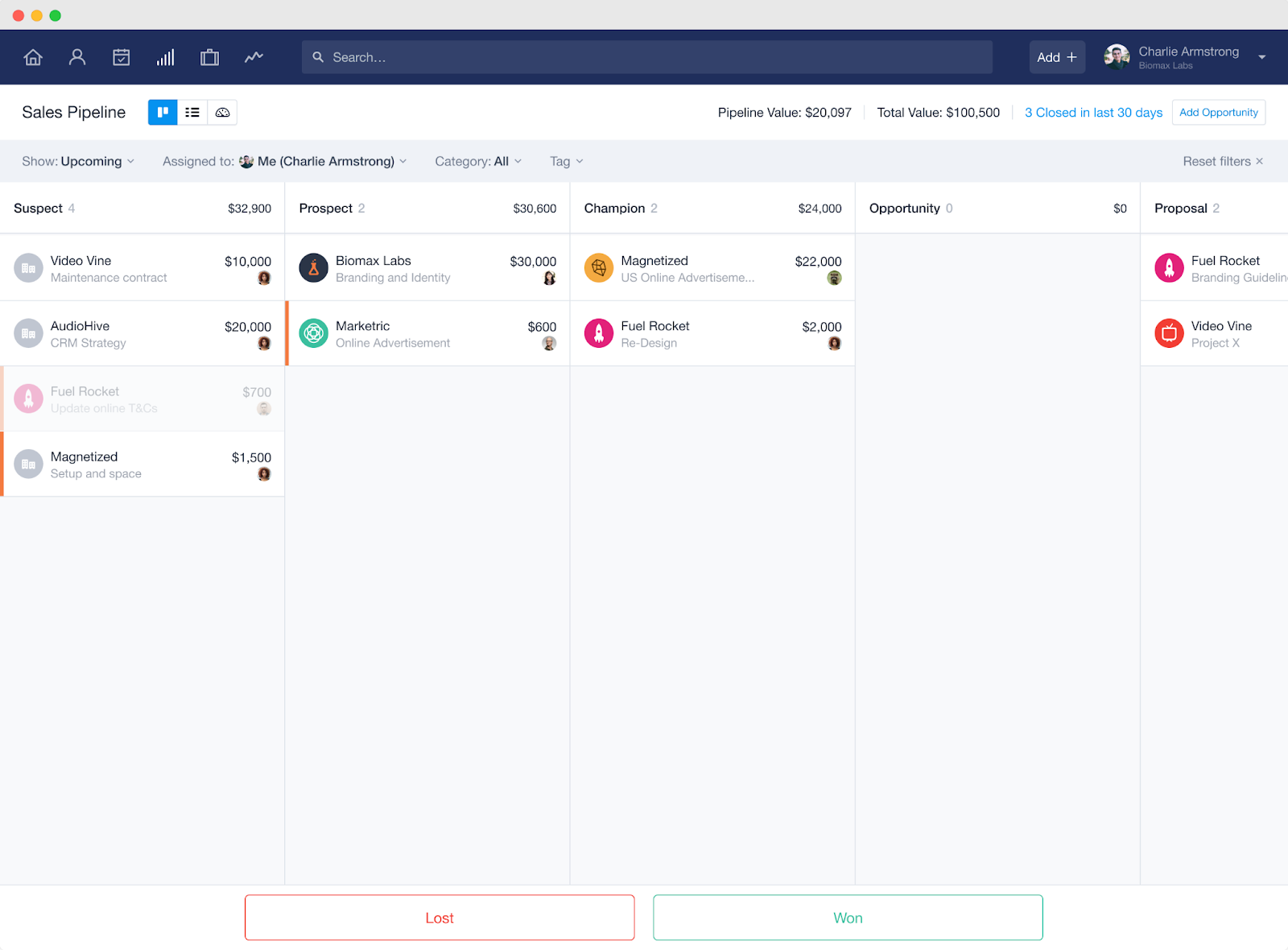Open Biomax Labs Branding and Identity card
The width and height of the screenshot is (1288, 950).
tap(427, 268)
